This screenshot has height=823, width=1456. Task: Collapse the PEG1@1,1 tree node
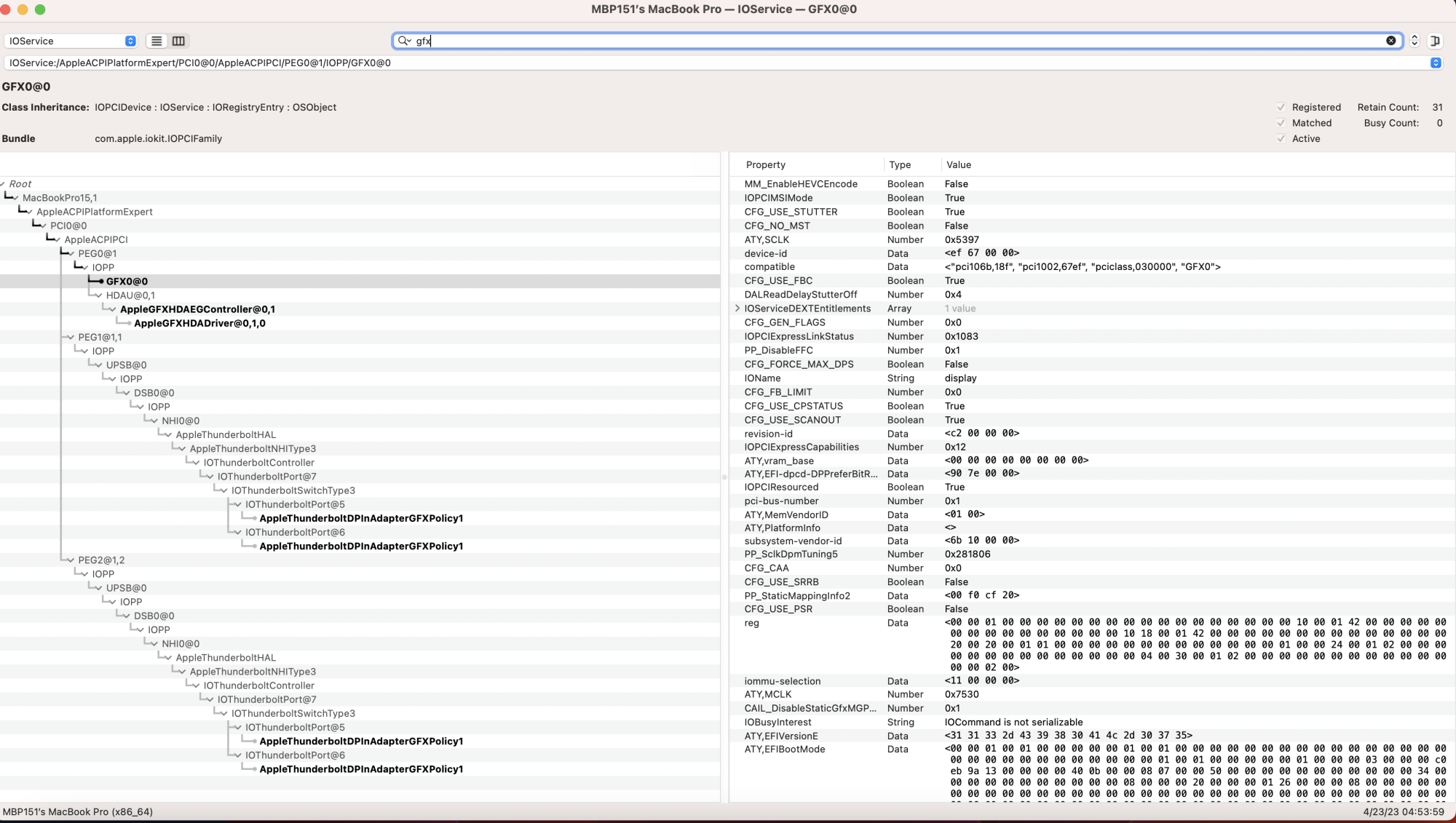(71, 337)
